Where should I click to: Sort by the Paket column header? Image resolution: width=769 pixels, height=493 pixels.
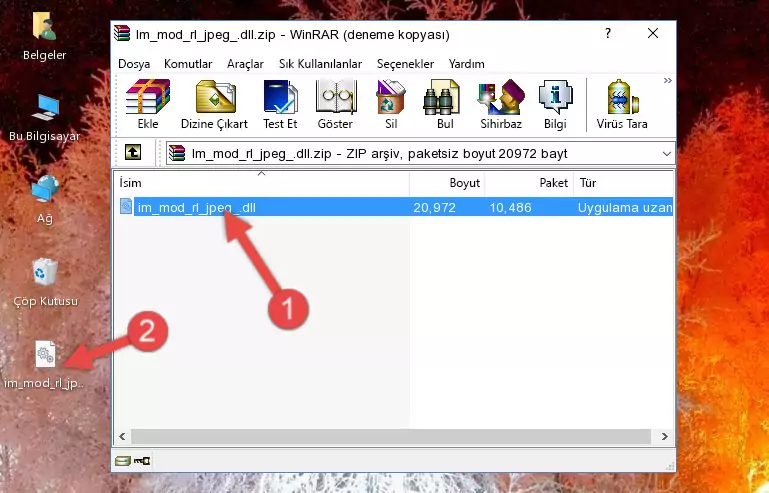(529, 182)
